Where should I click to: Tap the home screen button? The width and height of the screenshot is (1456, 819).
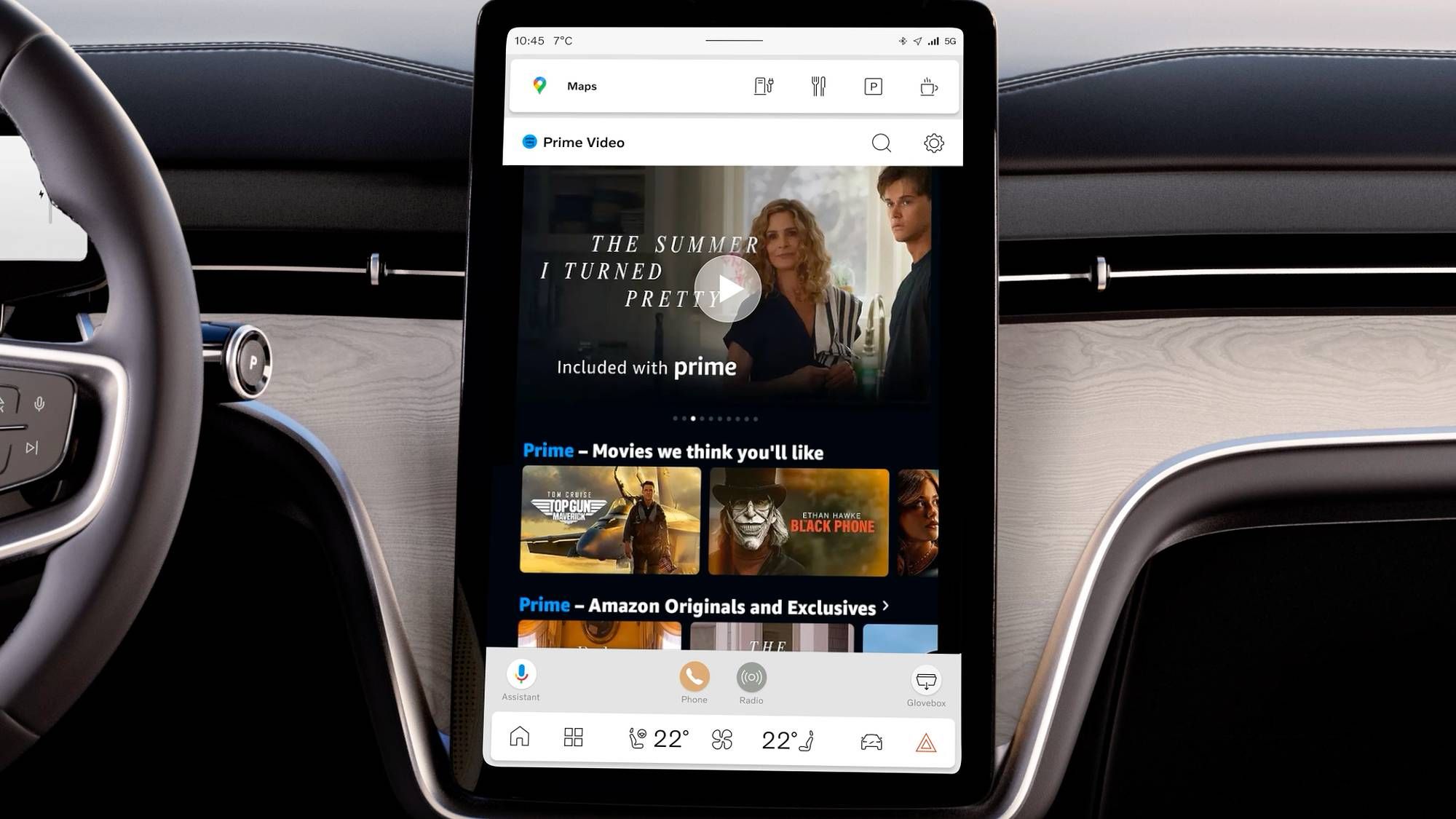[520, 738]
